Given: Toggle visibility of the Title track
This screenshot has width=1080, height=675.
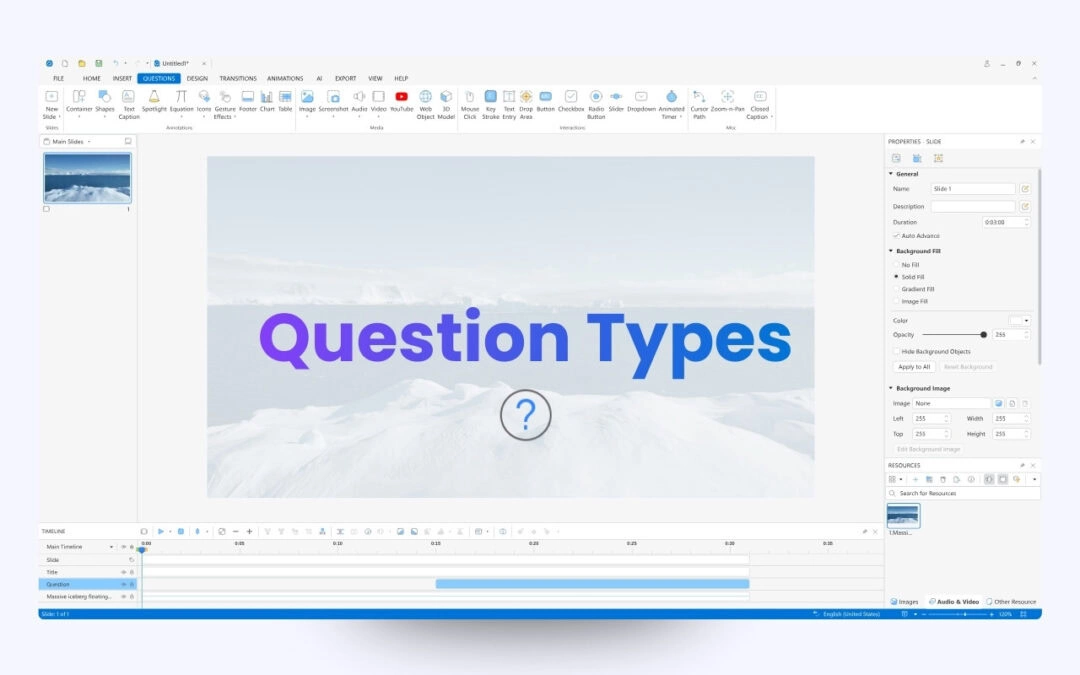Looking at the screenshot, I should click(124, 572).
